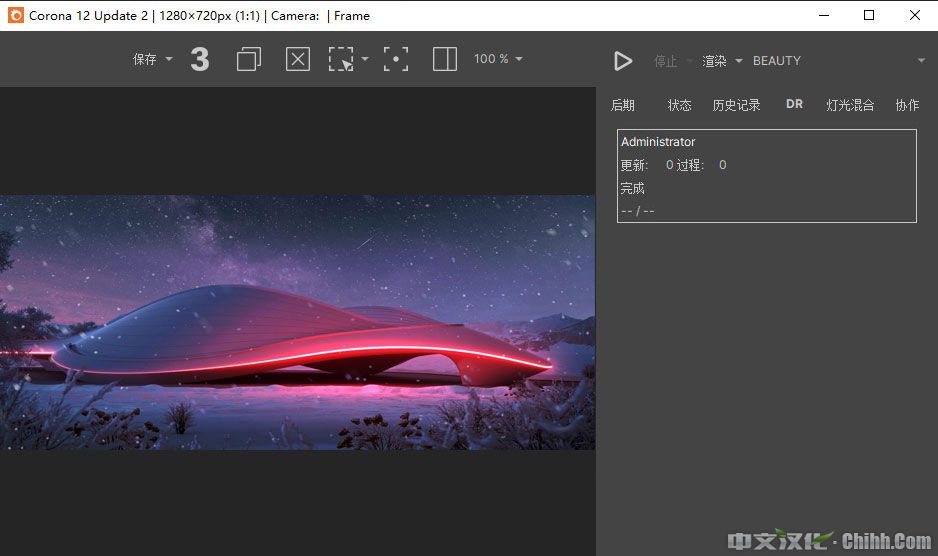Click the pick focus point icon
Viewport: 938px width, 556px height.
tap(396, 60)
